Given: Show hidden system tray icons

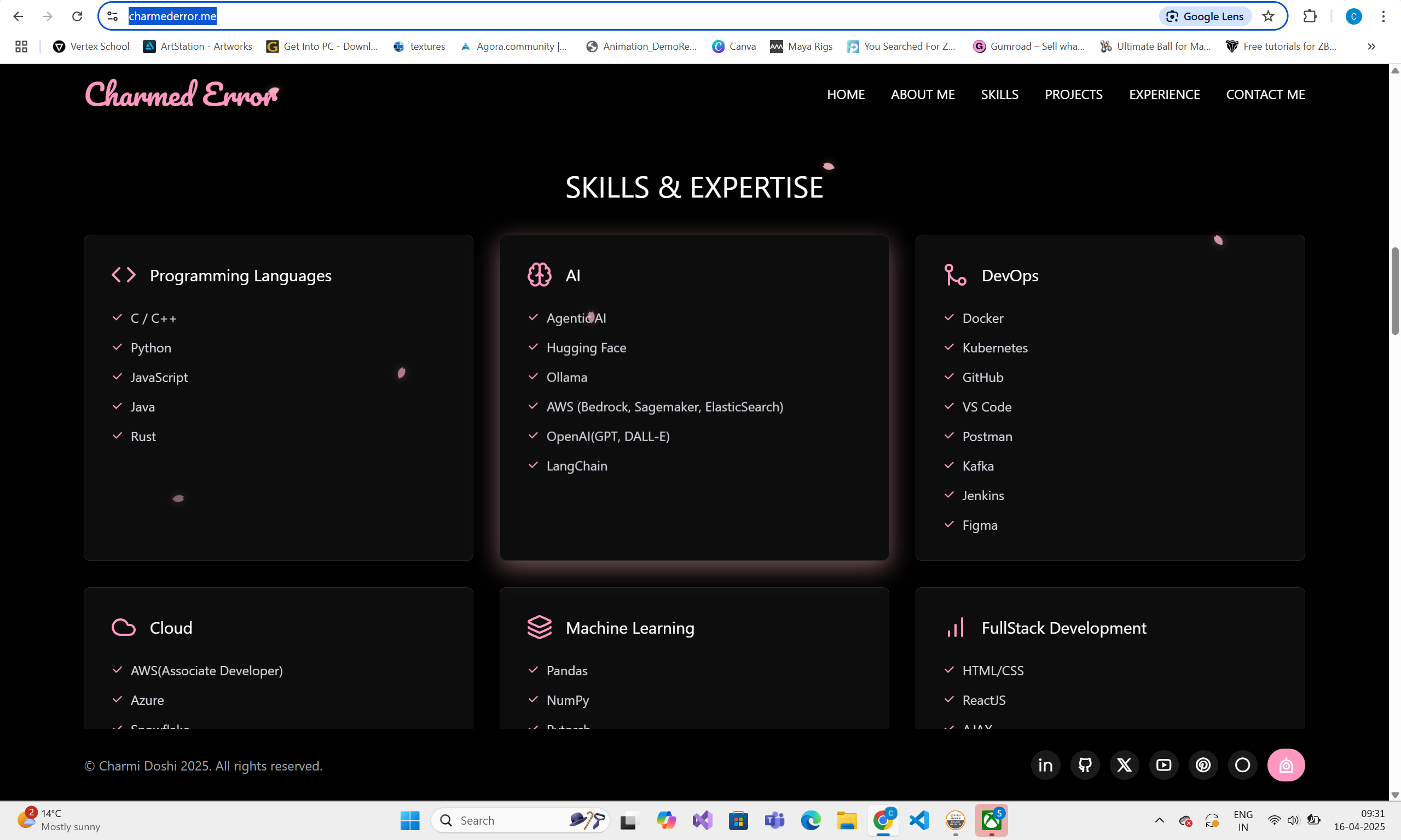Looking at the screenshot, I should pyautogui.click(x=1159, y=820).
